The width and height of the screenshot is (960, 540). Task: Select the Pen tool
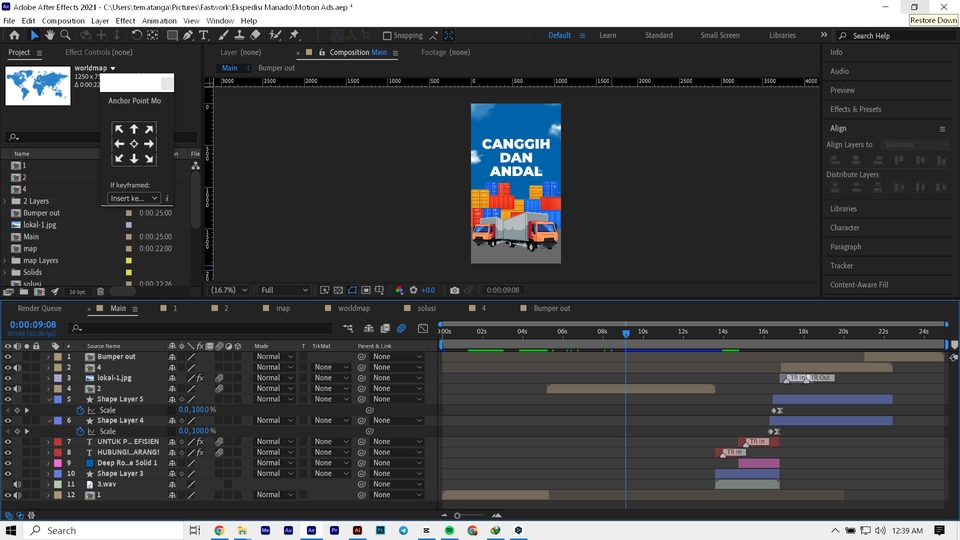coord(188,36)
